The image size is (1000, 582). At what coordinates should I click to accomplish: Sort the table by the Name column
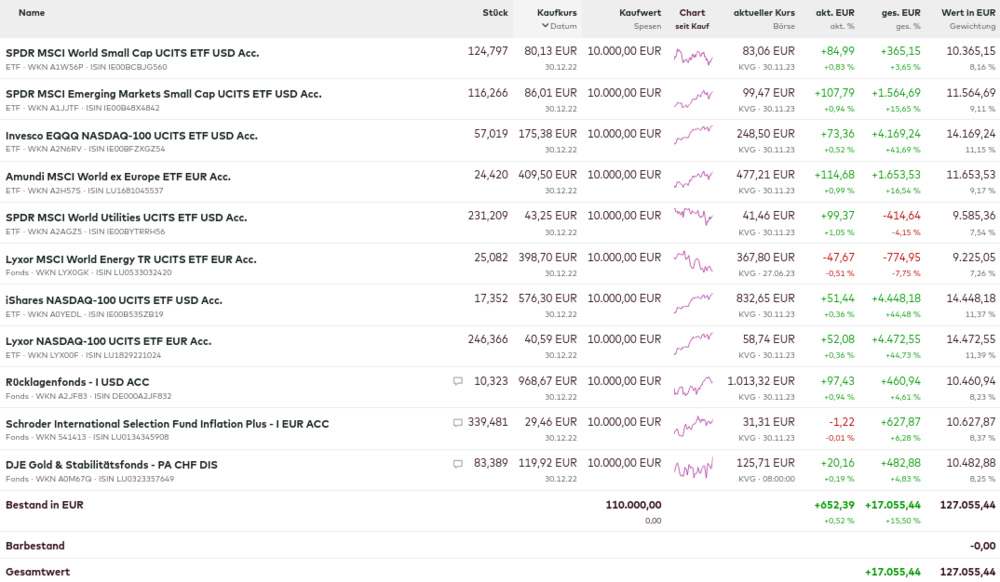pos(32,13)
